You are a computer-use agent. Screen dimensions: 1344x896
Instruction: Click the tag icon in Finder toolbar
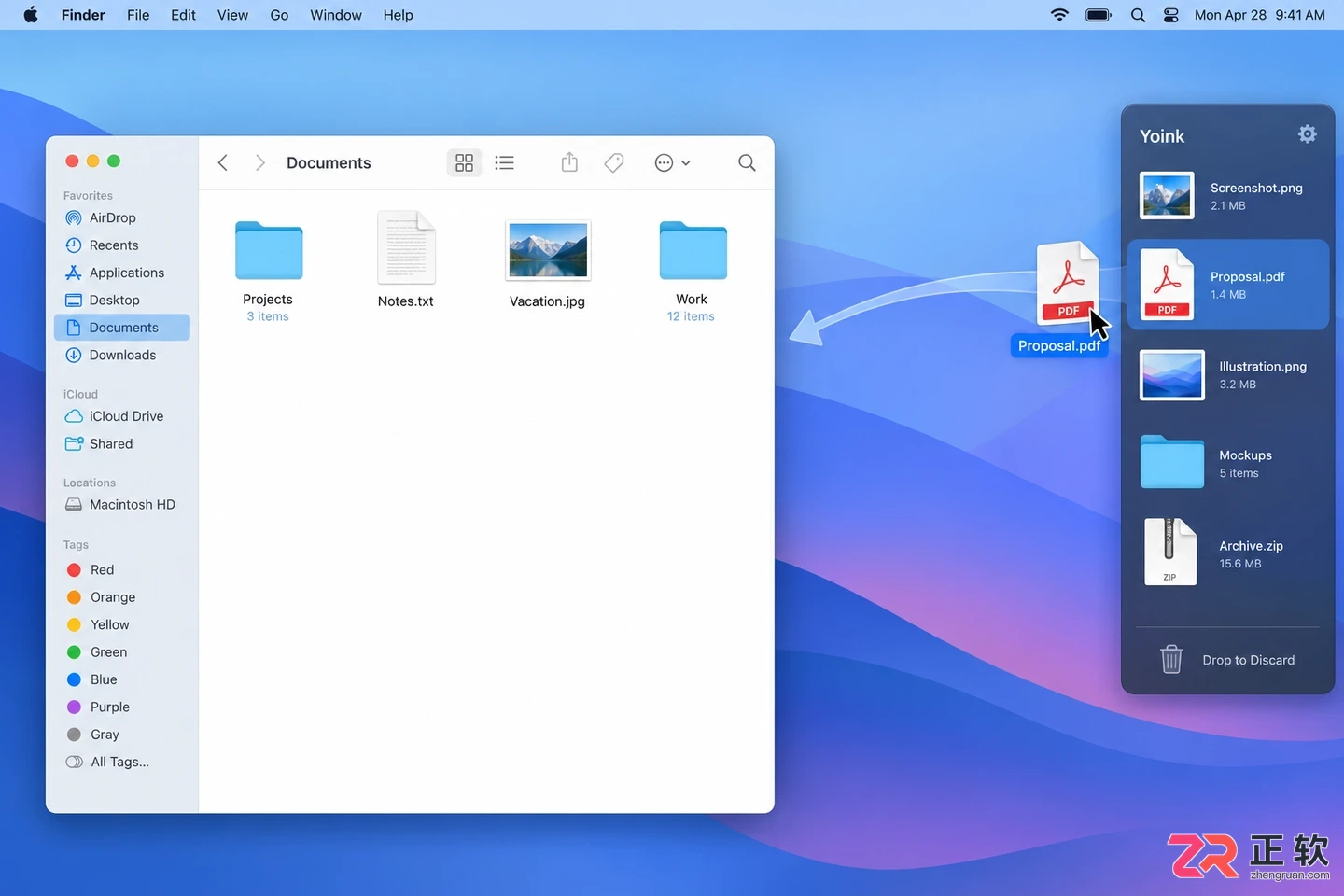coord(614,162)
